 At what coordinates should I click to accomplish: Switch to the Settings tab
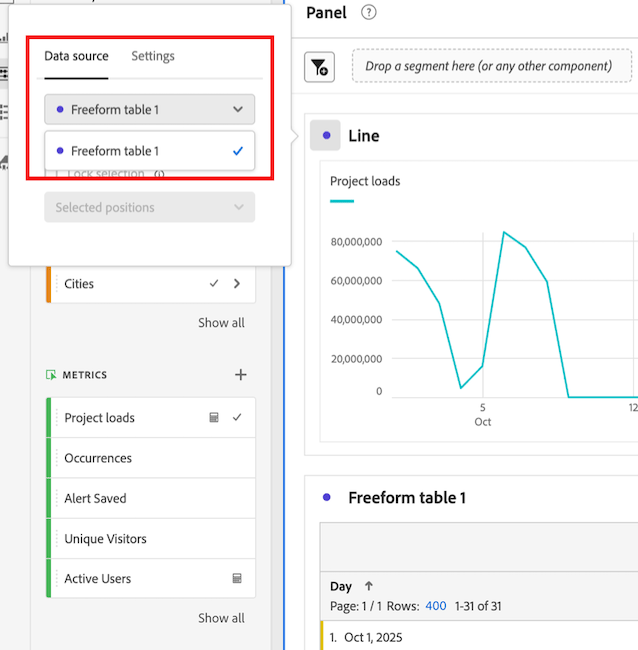[x=153, y=56]
